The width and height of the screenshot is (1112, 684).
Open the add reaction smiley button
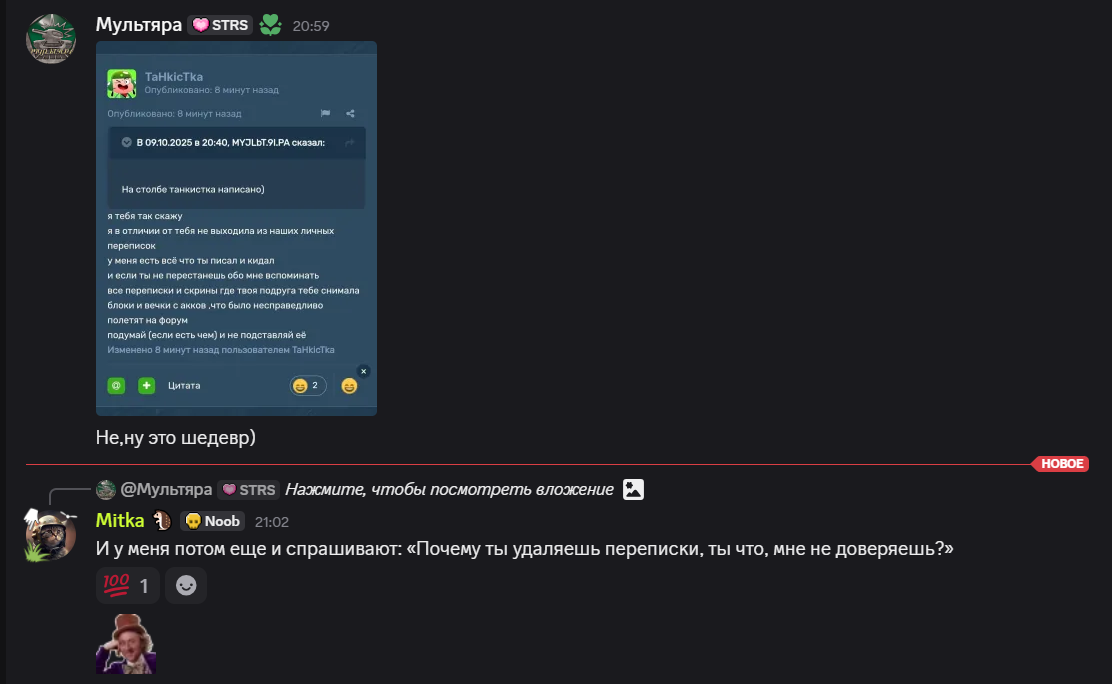pyautogui.click(x=186, y=586)
